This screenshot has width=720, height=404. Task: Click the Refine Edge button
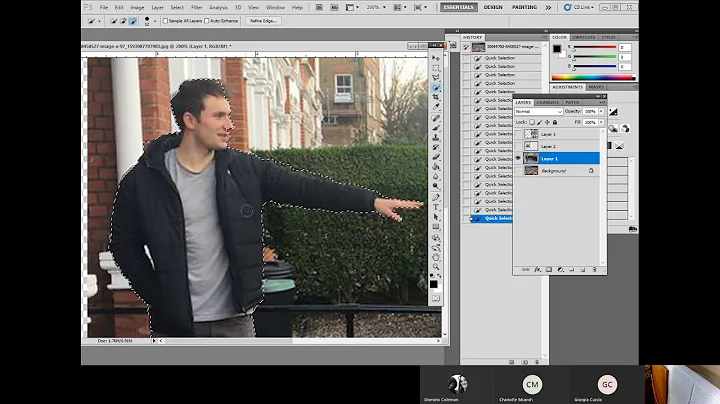[263, 21]
